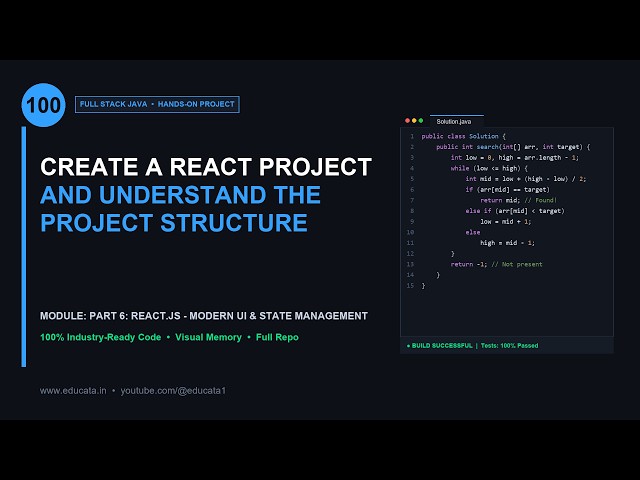Click the 'return mid; // Found!' line
This screenshot has height=480, width=640.
click(518, 200)
